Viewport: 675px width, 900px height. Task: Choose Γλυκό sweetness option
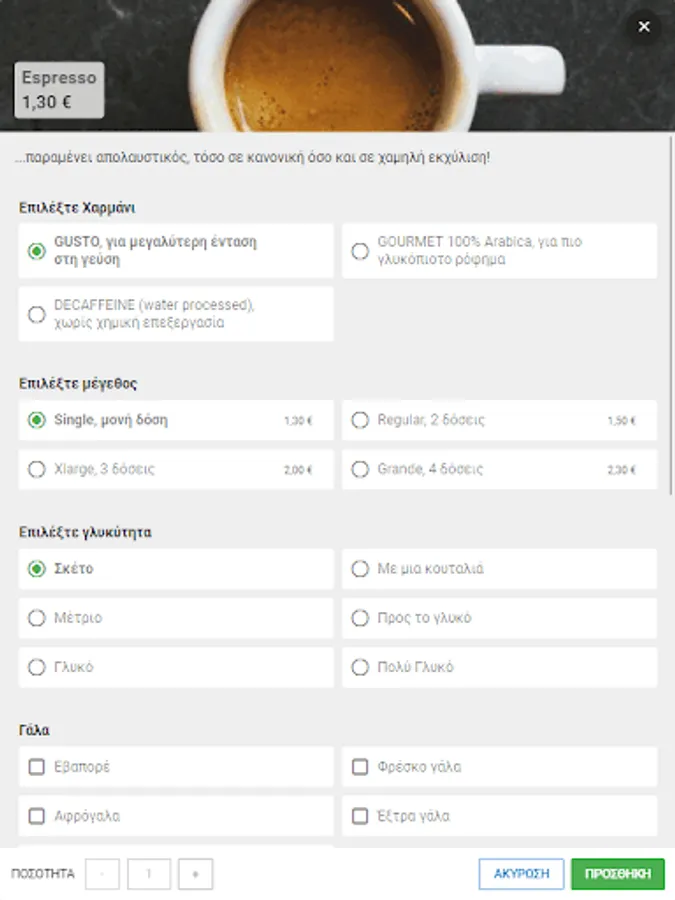pyautogui.click(x=37, y=667)
